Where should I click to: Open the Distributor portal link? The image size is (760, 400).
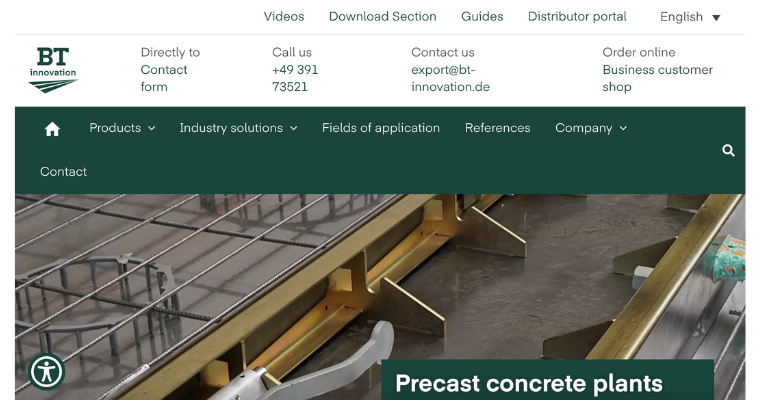(x=577, y=17)
